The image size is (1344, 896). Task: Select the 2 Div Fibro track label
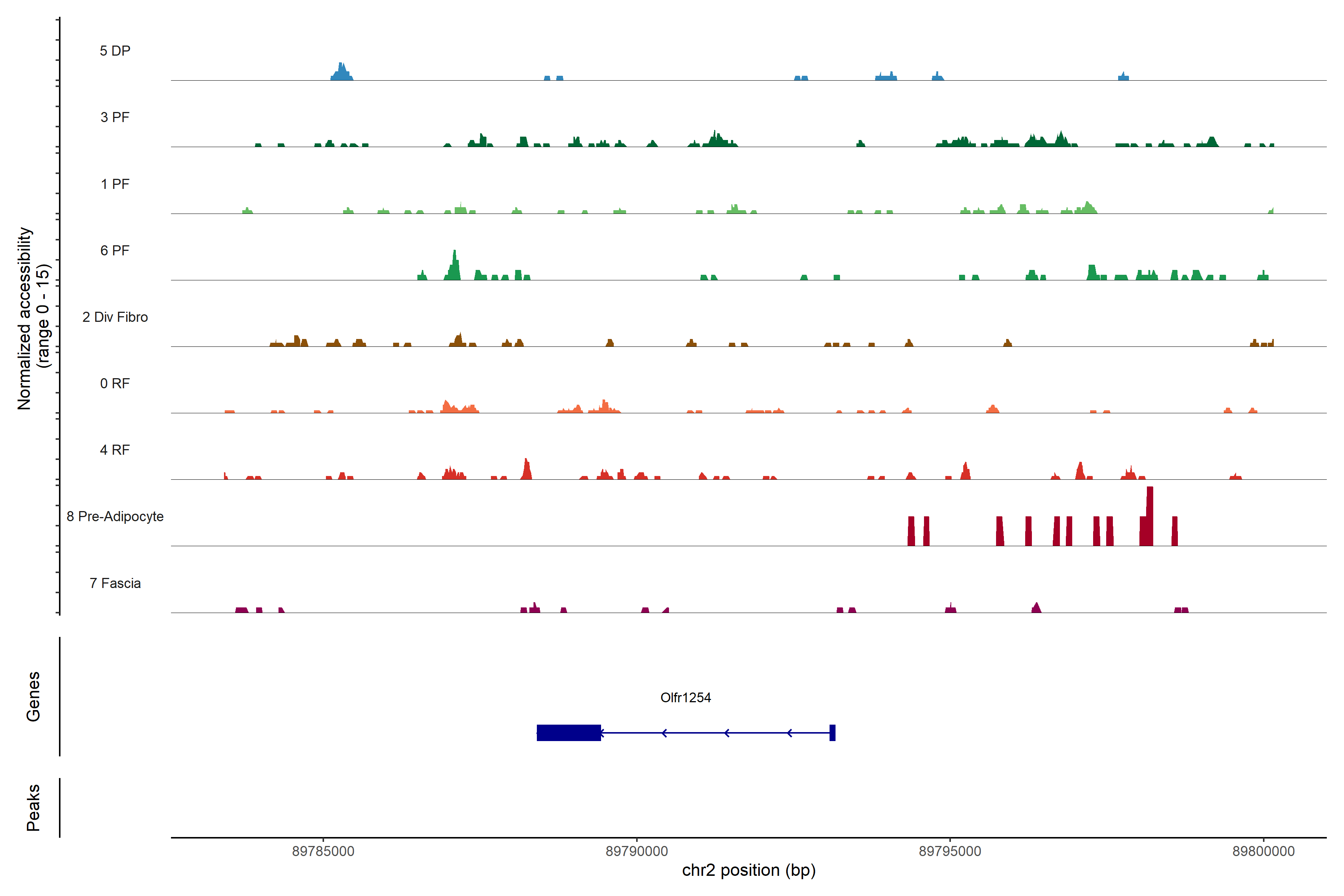[115, 317]
